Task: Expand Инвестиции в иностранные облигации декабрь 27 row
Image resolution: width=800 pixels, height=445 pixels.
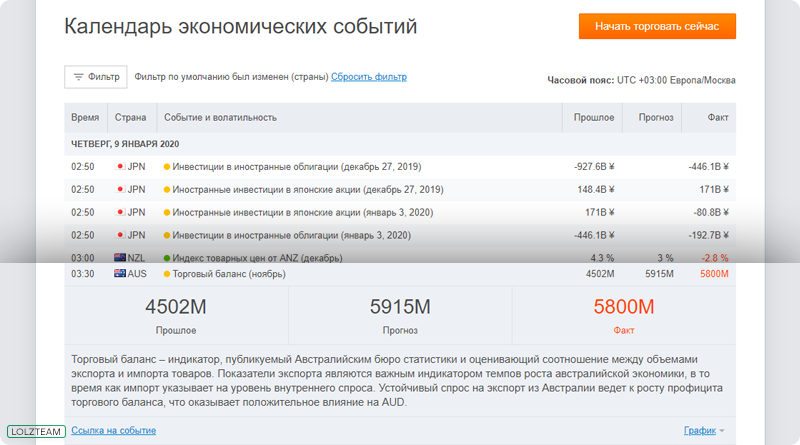Action: point(400,167)
